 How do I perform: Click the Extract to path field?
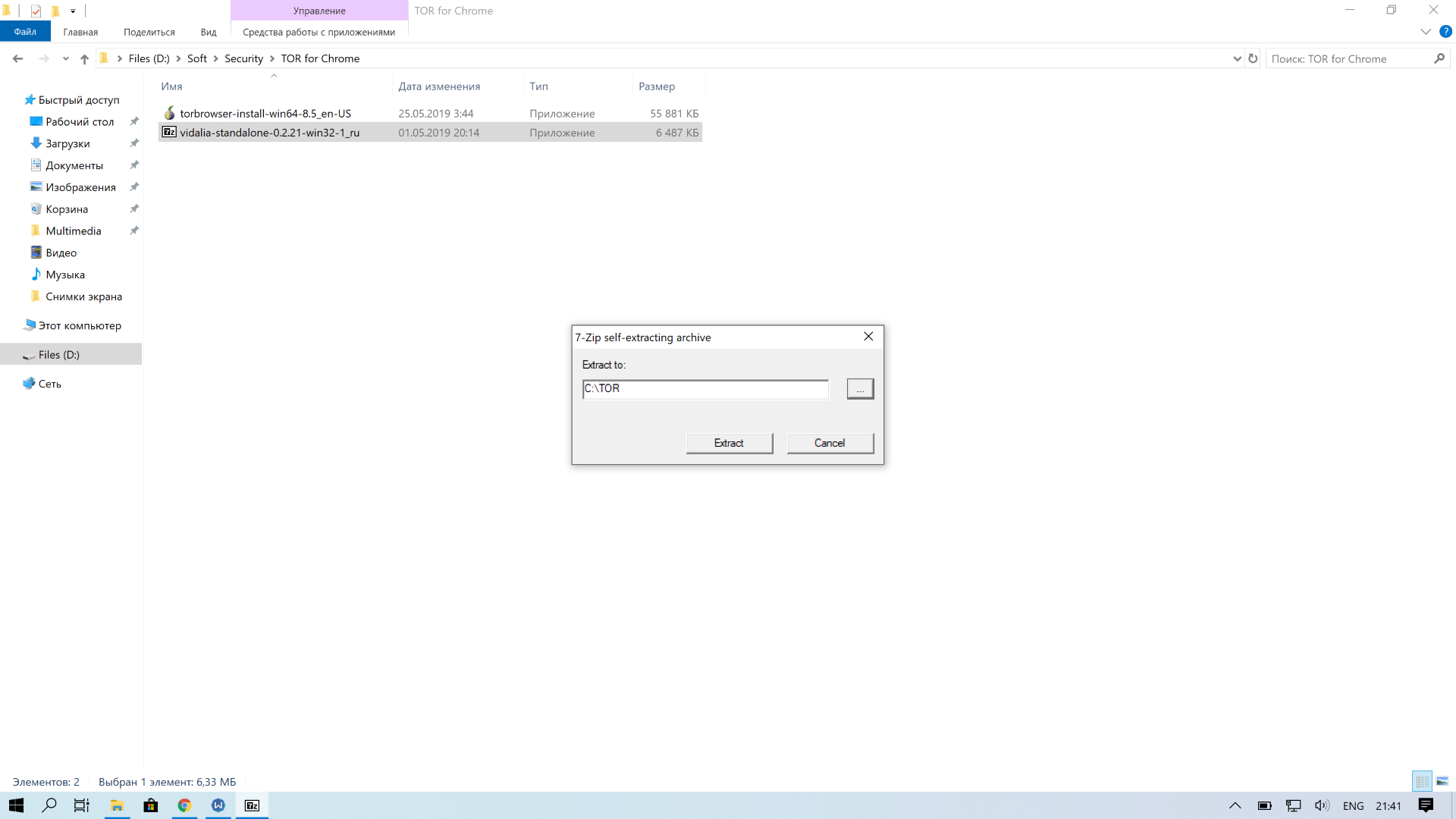point(705,388)
